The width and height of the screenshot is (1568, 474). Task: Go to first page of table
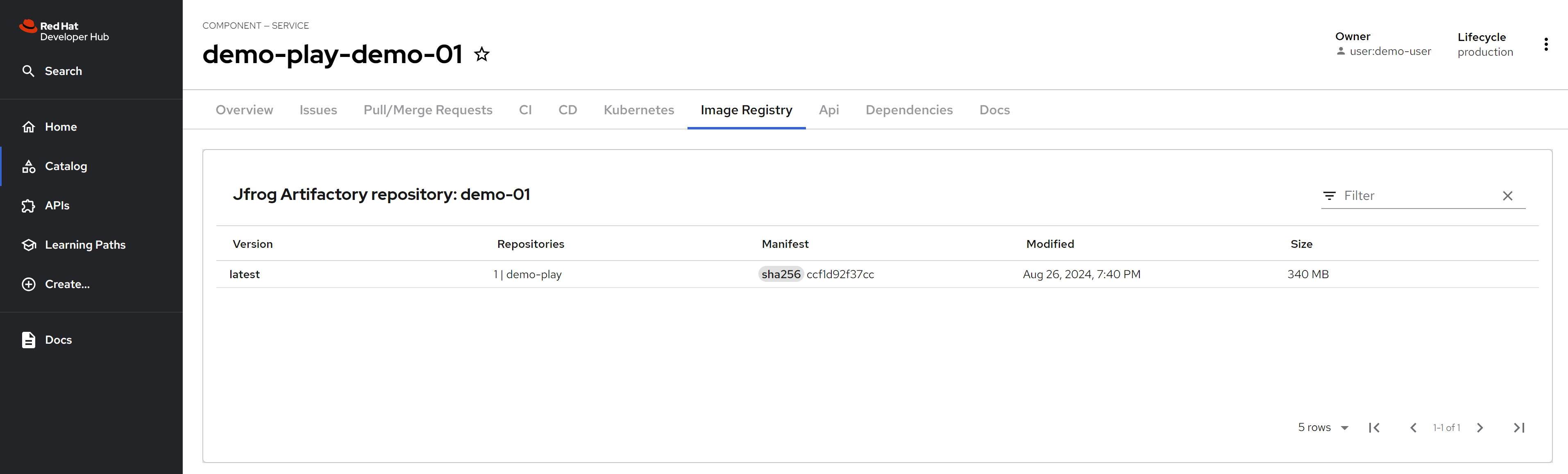[1374, 428]
